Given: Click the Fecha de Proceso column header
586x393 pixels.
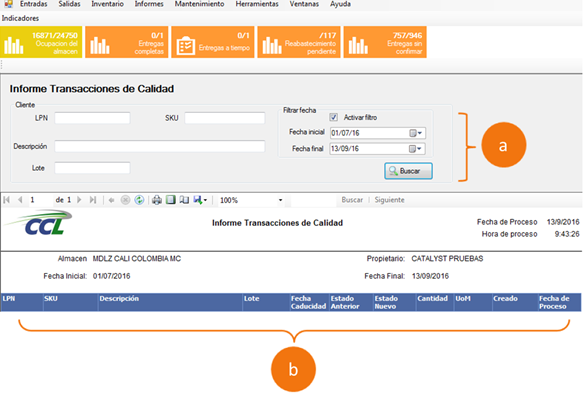Looking at the screenshot, I should click(559, 302).
